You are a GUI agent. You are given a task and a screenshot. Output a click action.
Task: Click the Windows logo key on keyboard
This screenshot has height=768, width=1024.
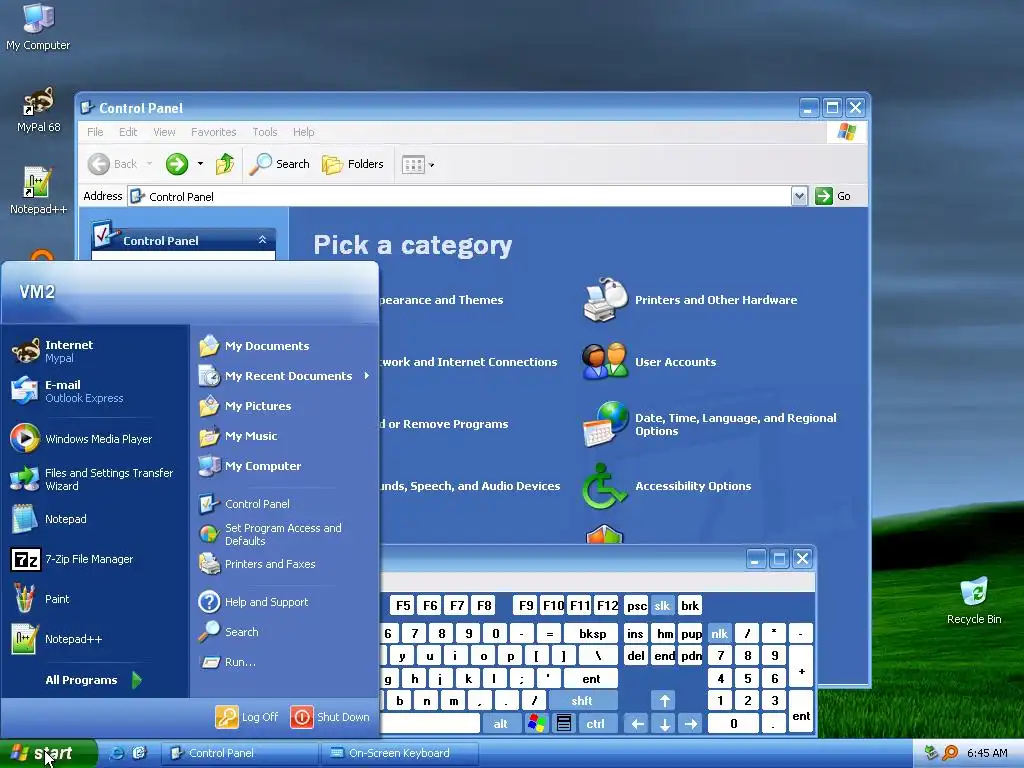(536, 724)
